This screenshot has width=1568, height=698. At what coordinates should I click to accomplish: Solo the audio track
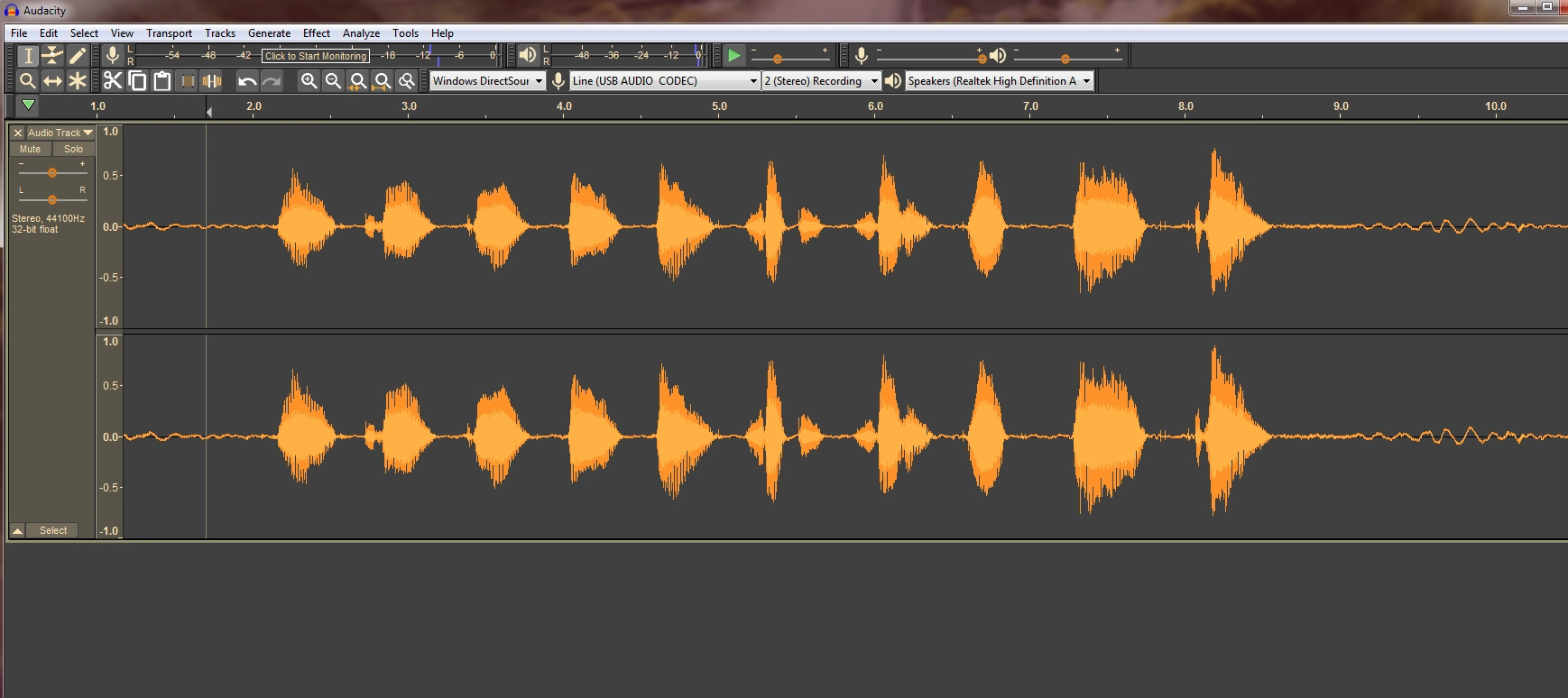(x=73, y=149)
